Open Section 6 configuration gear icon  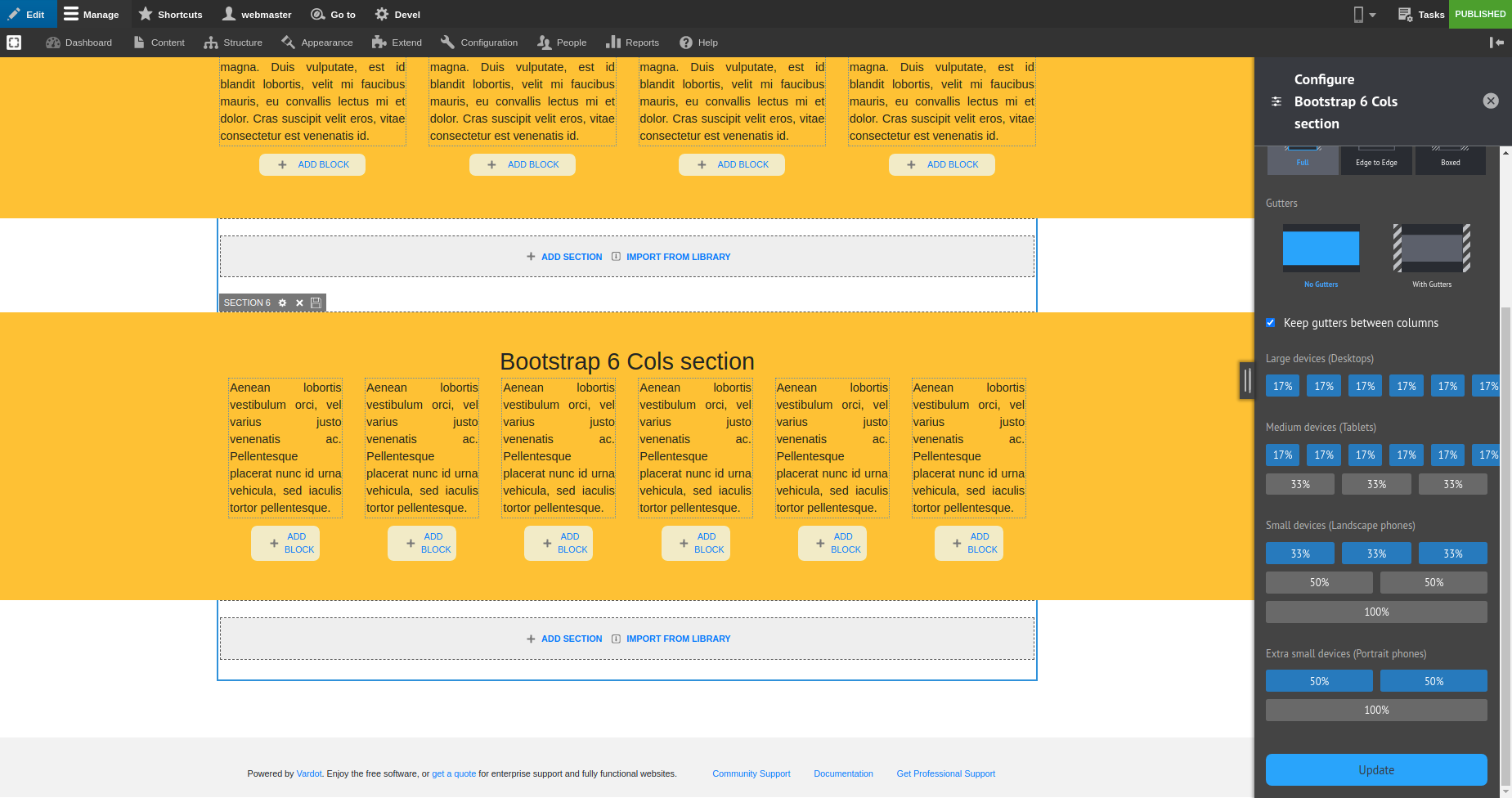(282, 303)
